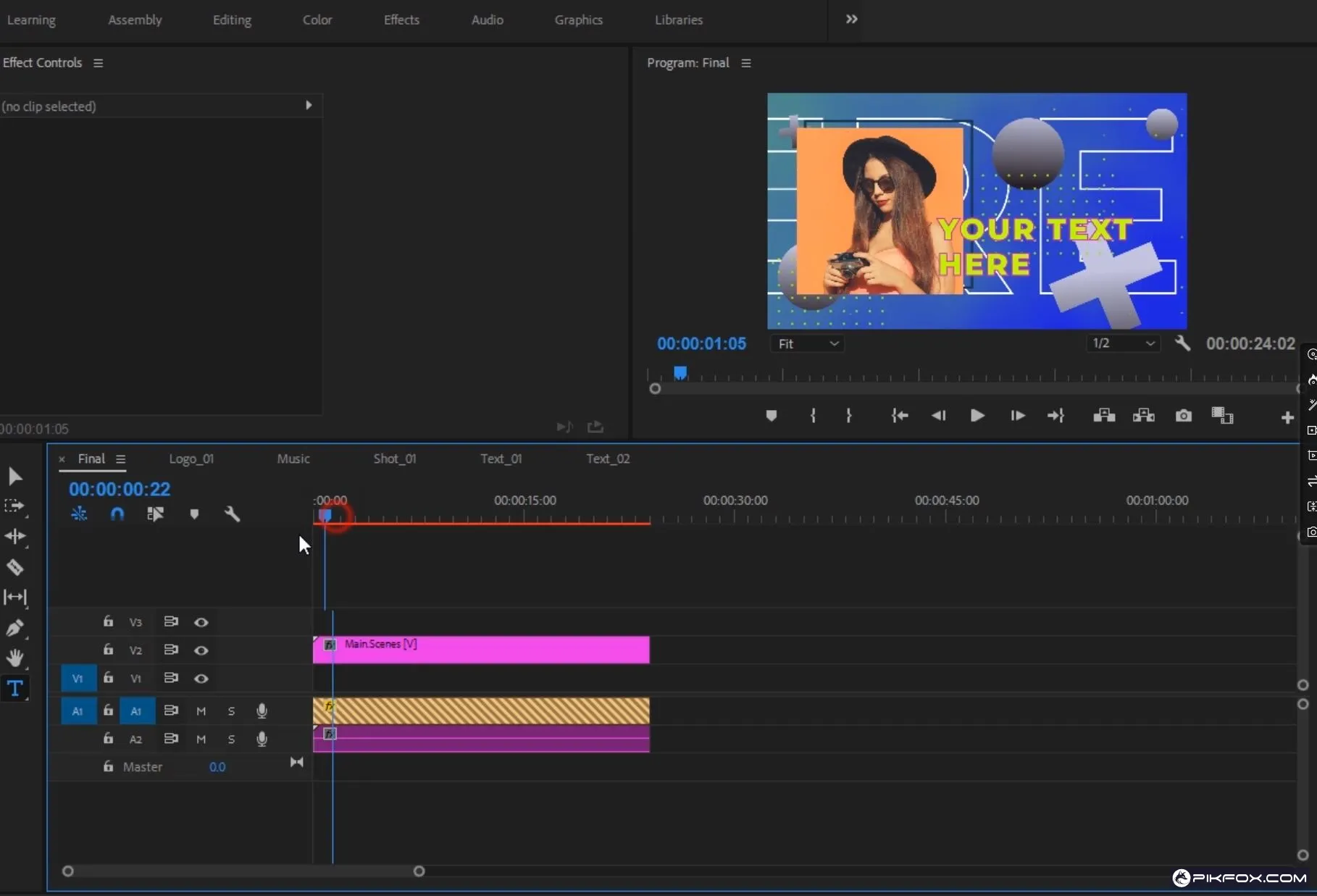Select the Track Select Forward tool
1317x896 pixels.
pos(14,506)
